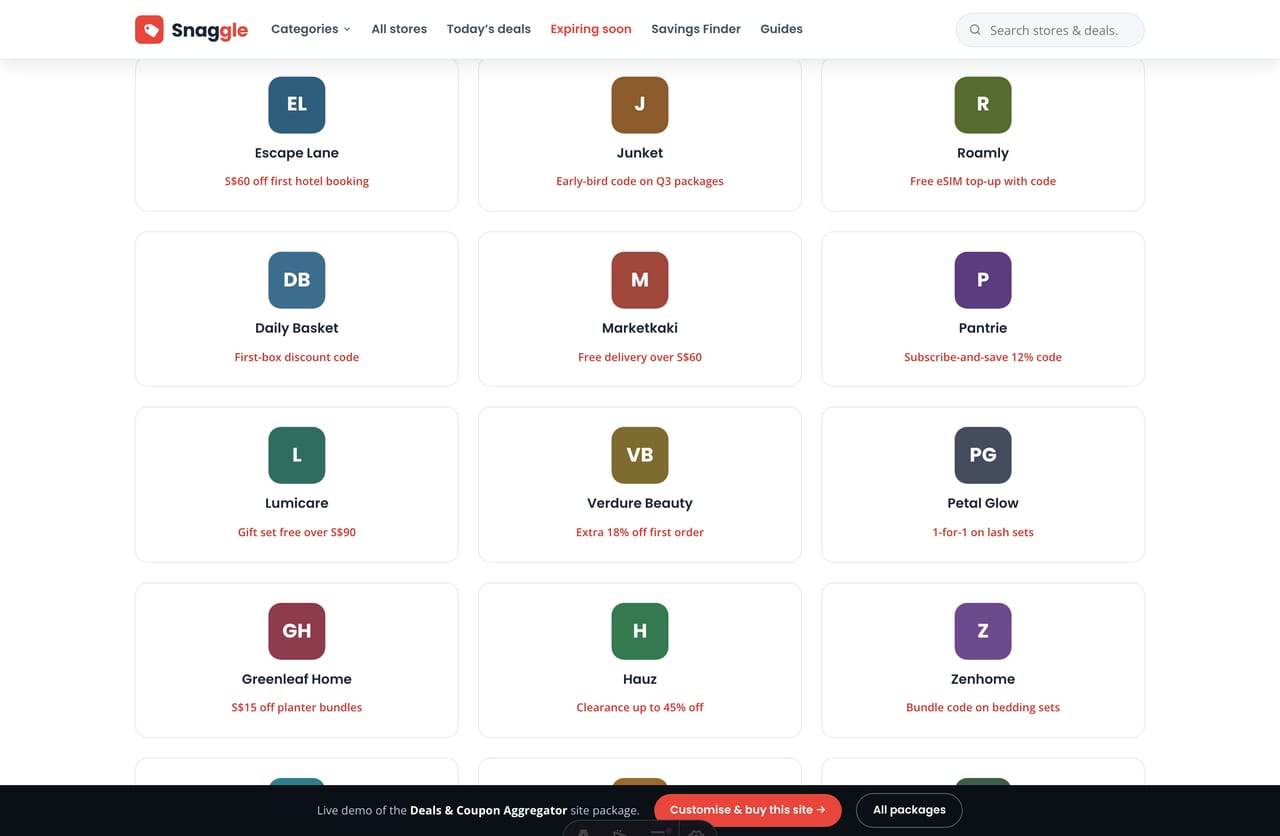Click 'Gift set free over S$90' text
1280x836 pixels.
tap(297, 532)
